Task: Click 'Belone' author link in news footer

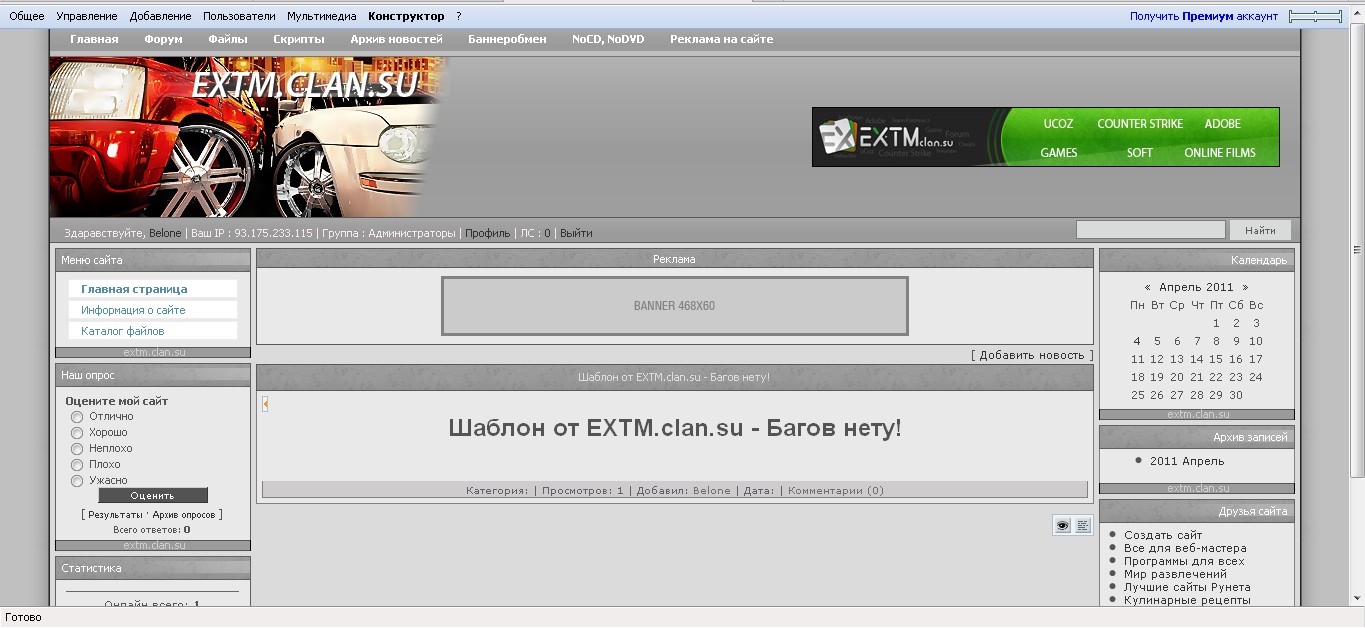Action: pos(712,491)
